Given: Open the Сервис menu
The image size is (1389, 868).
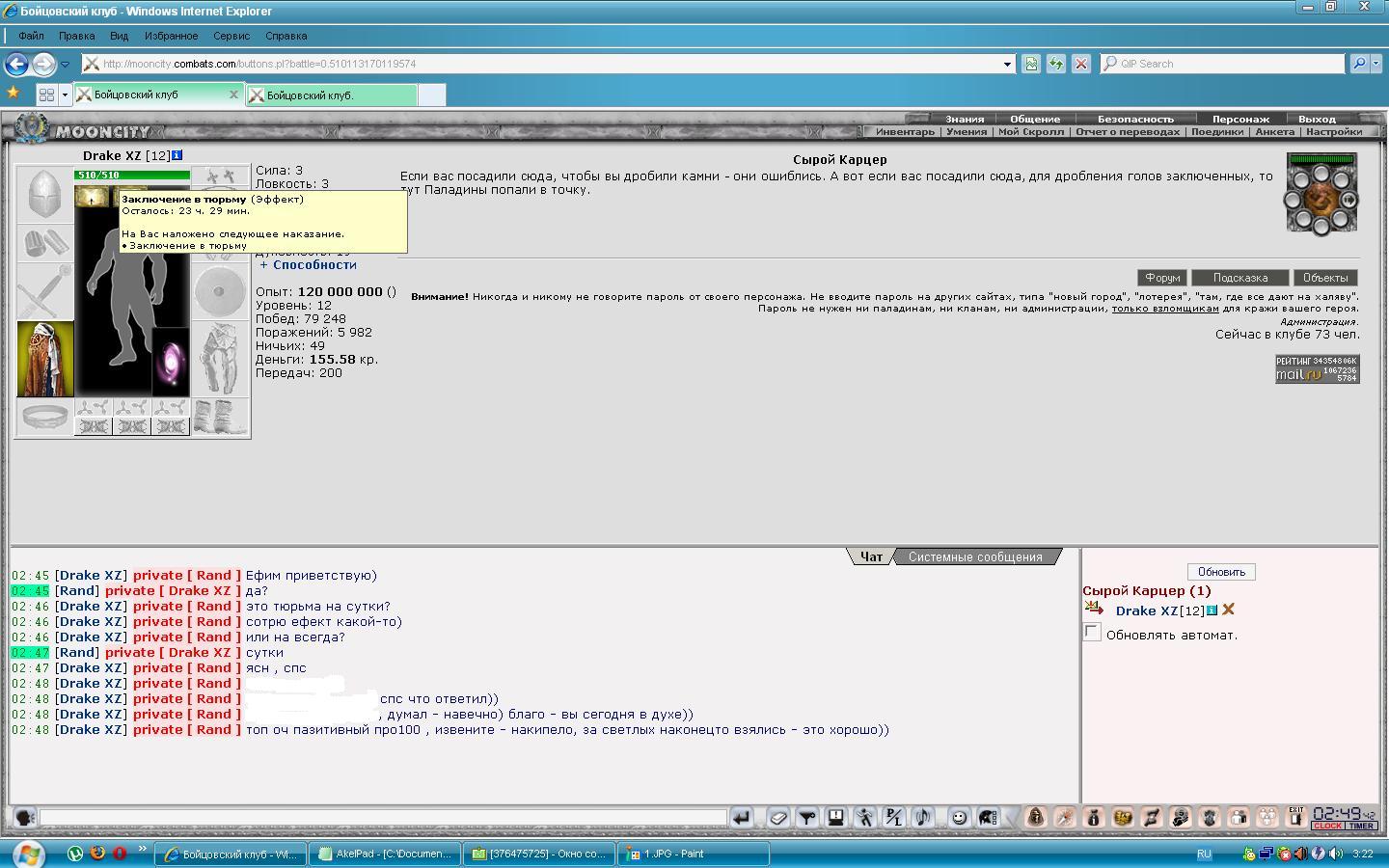Looking at the screenshot, I should tap(231, 36).
